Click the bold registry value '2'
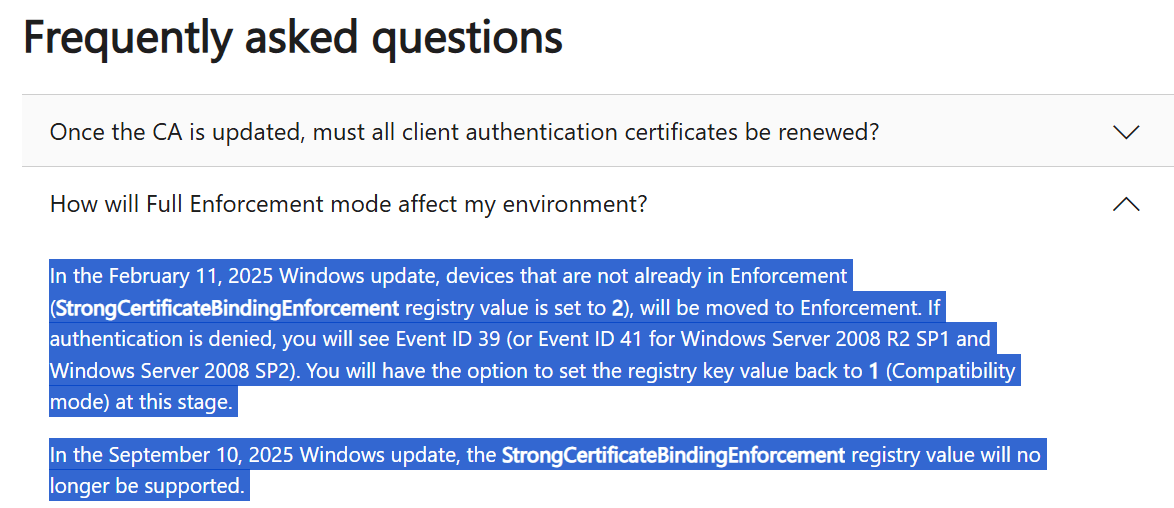The image size is (1174, 508). (x=617, y=307)
